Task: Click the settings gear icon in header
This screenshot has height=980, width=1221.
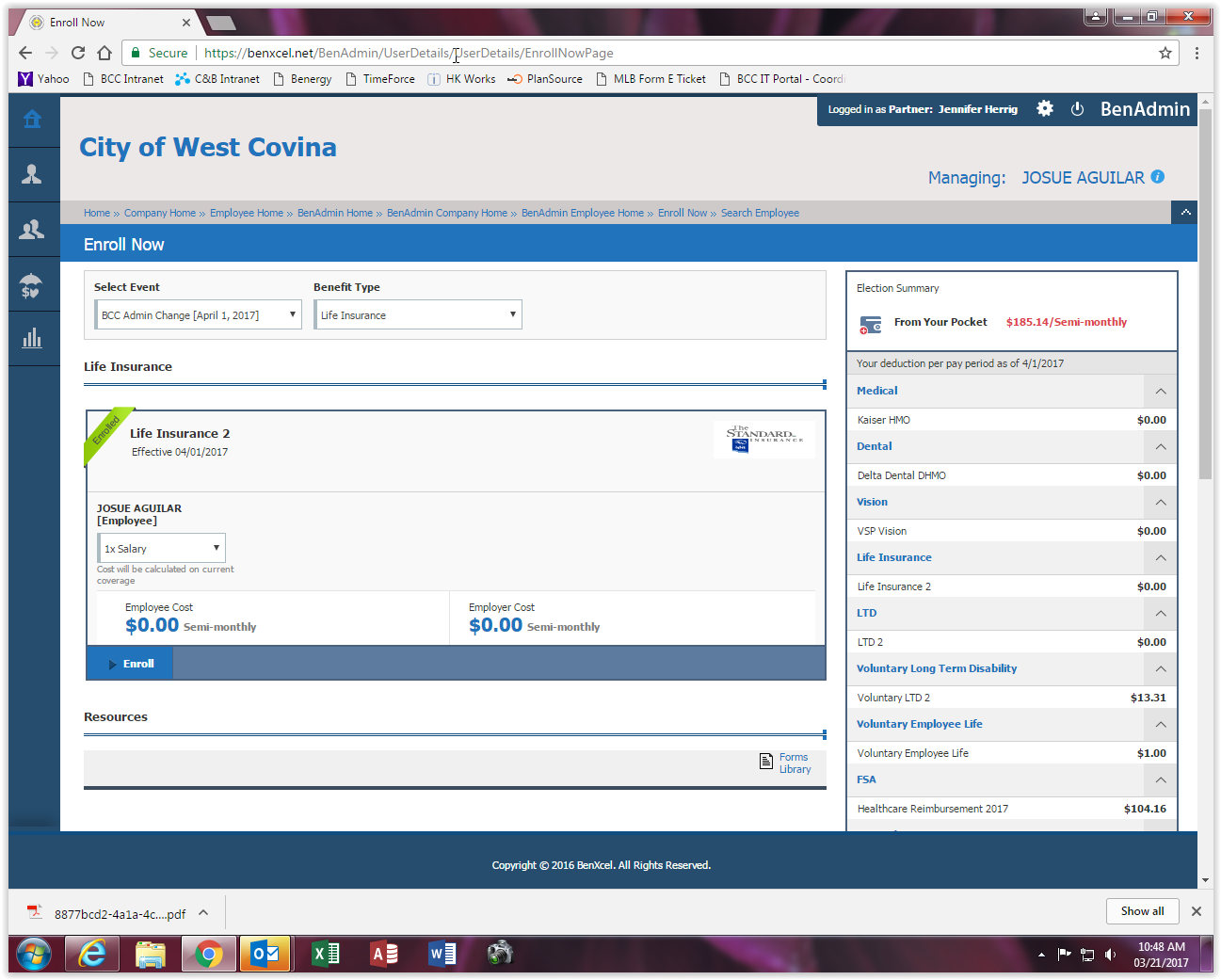Action: point(1045,109)
